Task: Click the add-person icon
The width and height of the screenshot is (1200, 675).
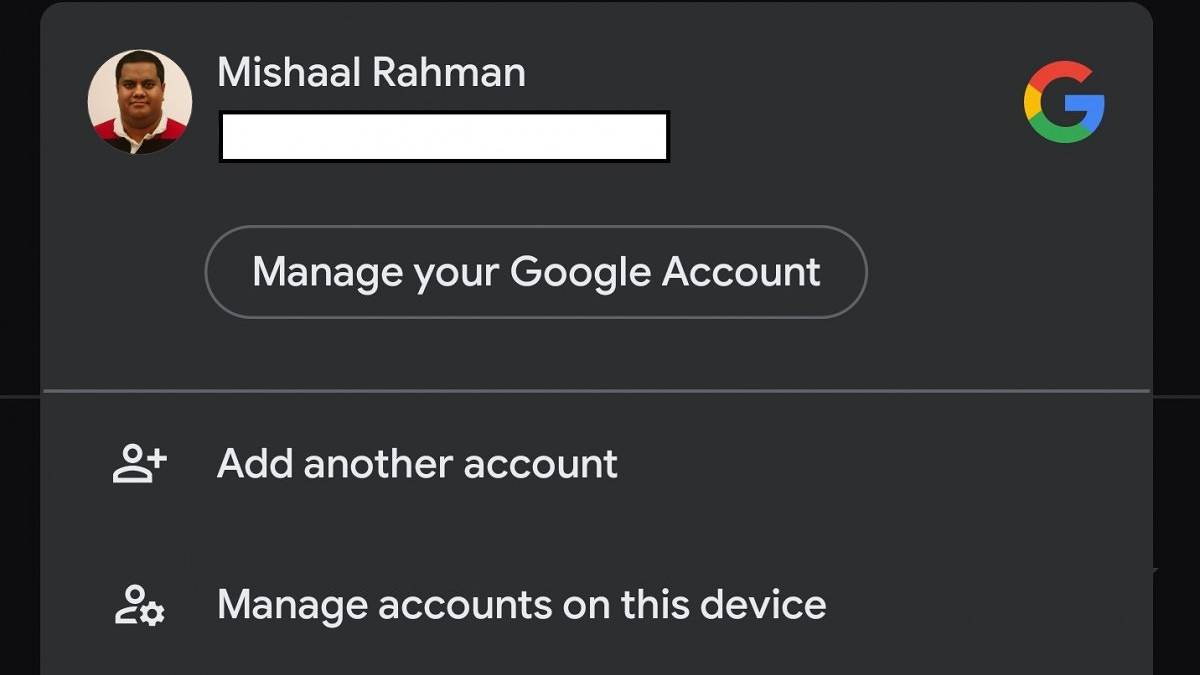Action: click(139, 464)
